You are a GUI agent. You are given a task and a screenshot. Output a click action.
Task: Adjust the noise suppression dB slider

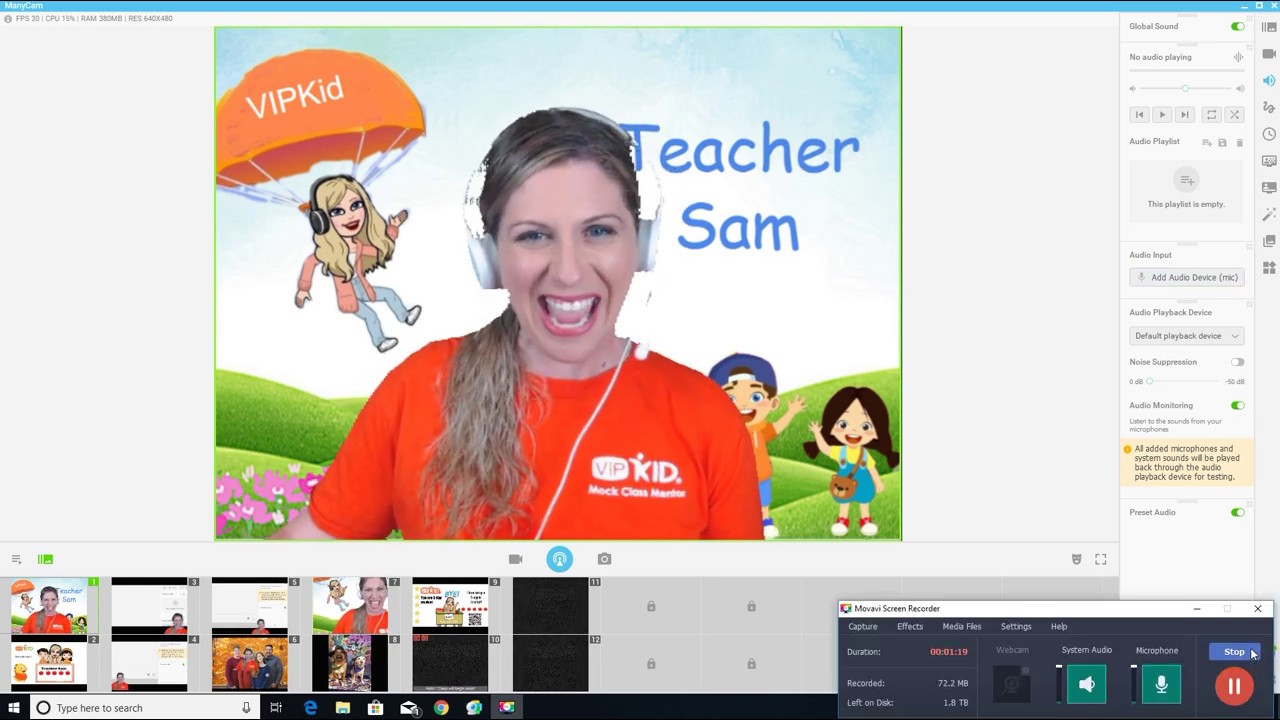1186,381
